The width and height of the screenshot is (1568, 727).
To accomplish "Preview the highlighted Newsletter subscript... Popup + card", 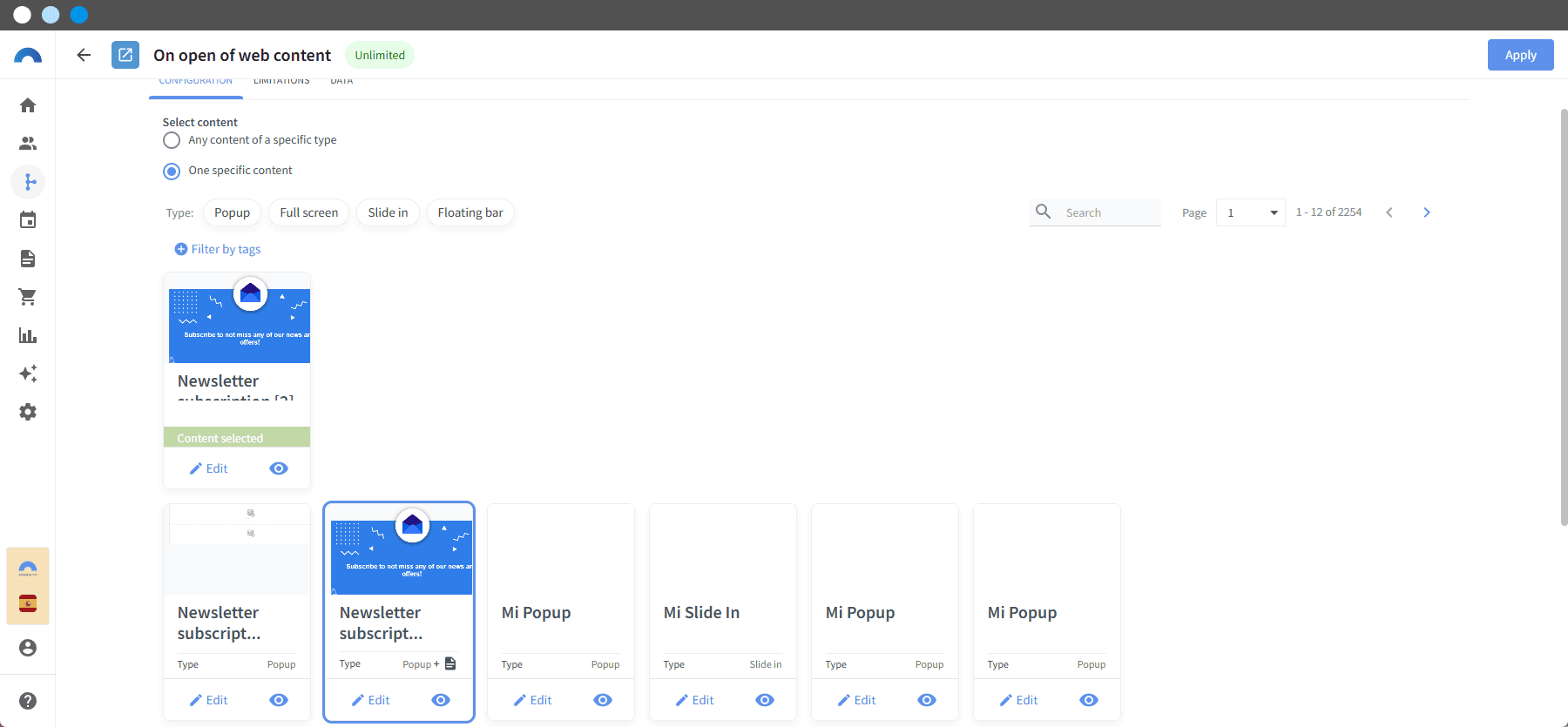I will (441, 700).
